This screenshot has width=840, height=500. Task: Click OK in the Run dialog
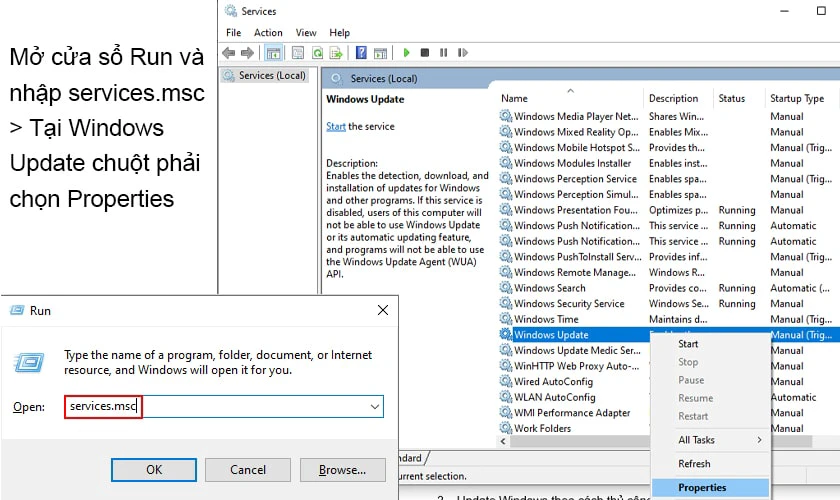154,469
